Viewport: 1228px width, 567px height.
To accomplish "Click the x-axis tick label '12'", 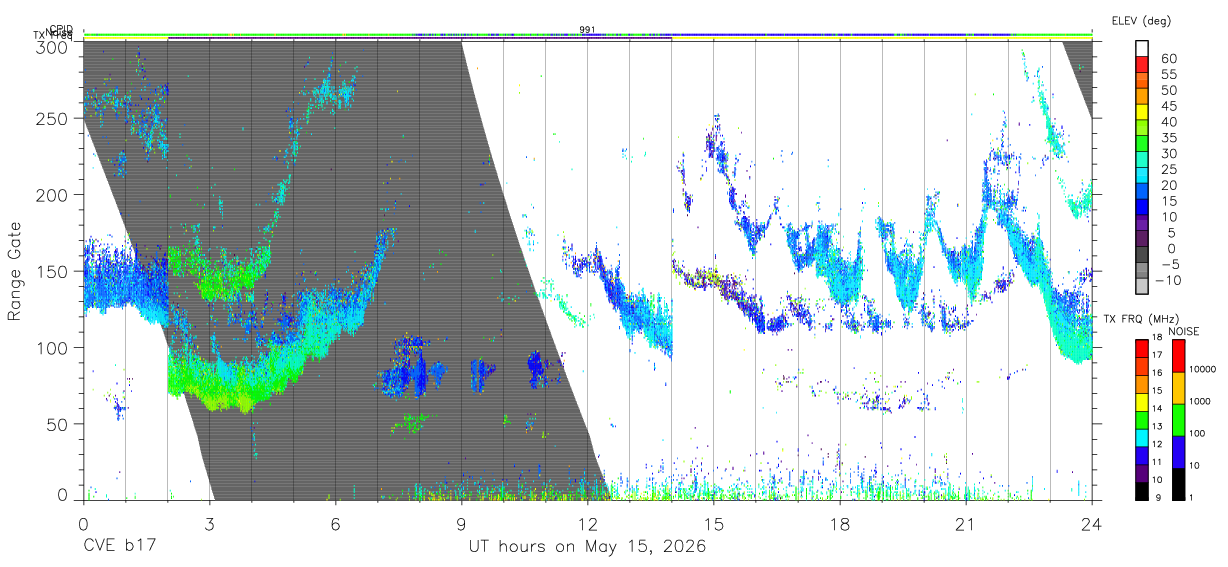I will click(x=587, y=523).
